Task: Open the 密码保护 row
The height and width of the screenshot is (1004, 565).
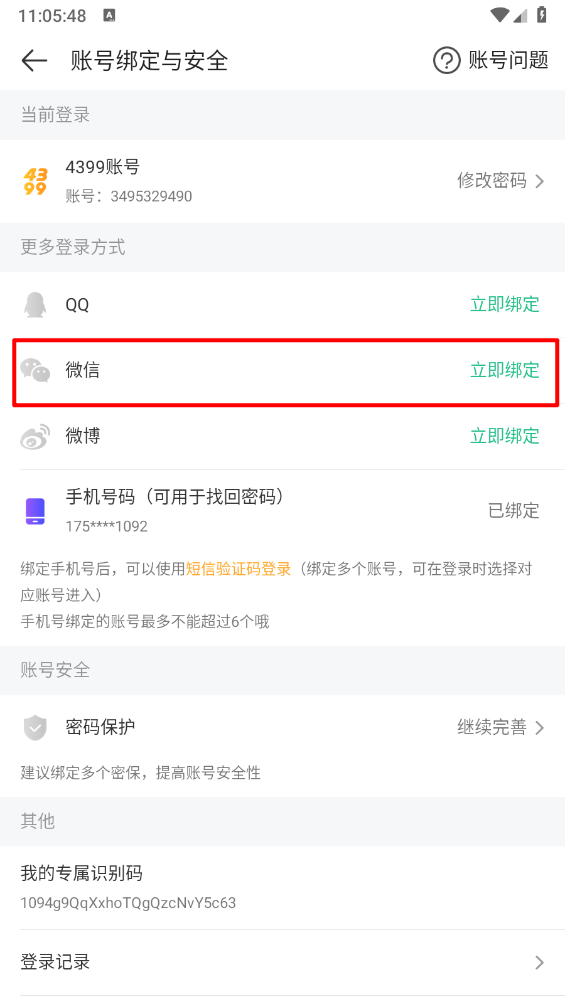Action: pyautogui.click(x=282, y=727)
